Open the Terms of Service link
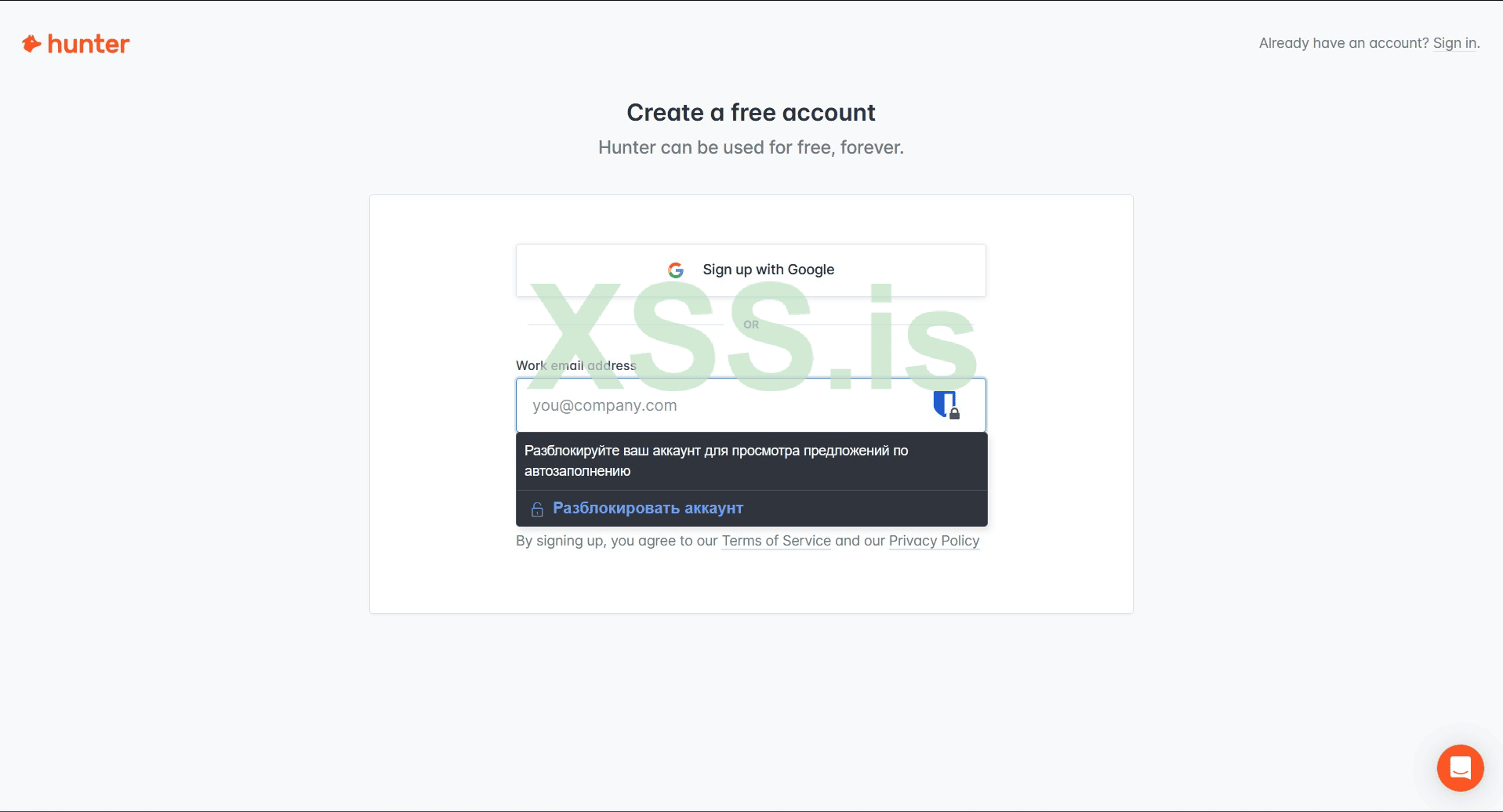This screenshot has height=812, width=1503. coord(776,541)
